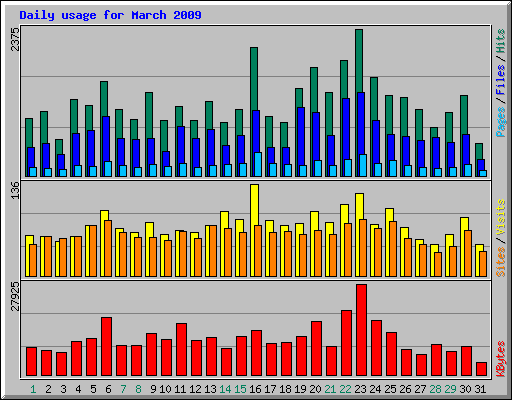Click day 5 on the x-axis
512x400 pixels.
coord(93,389)
